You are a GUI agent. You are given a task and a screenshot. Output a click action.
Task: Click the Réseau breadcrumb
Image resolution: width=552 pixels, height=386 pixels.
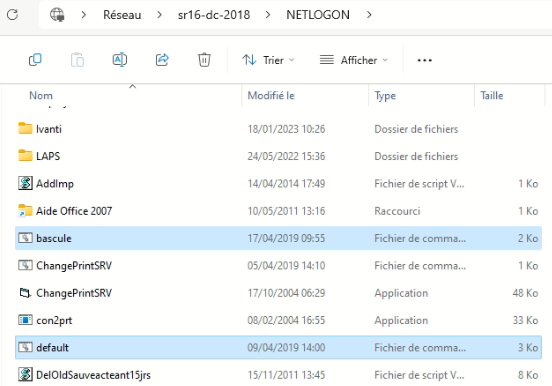[x=122, y=15]
